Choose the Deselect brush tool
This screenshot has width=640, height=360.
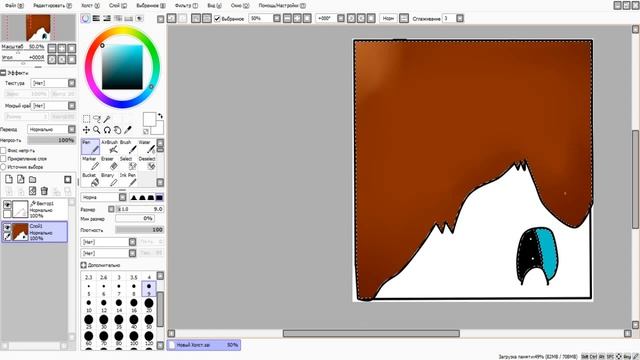click(147, 163)
